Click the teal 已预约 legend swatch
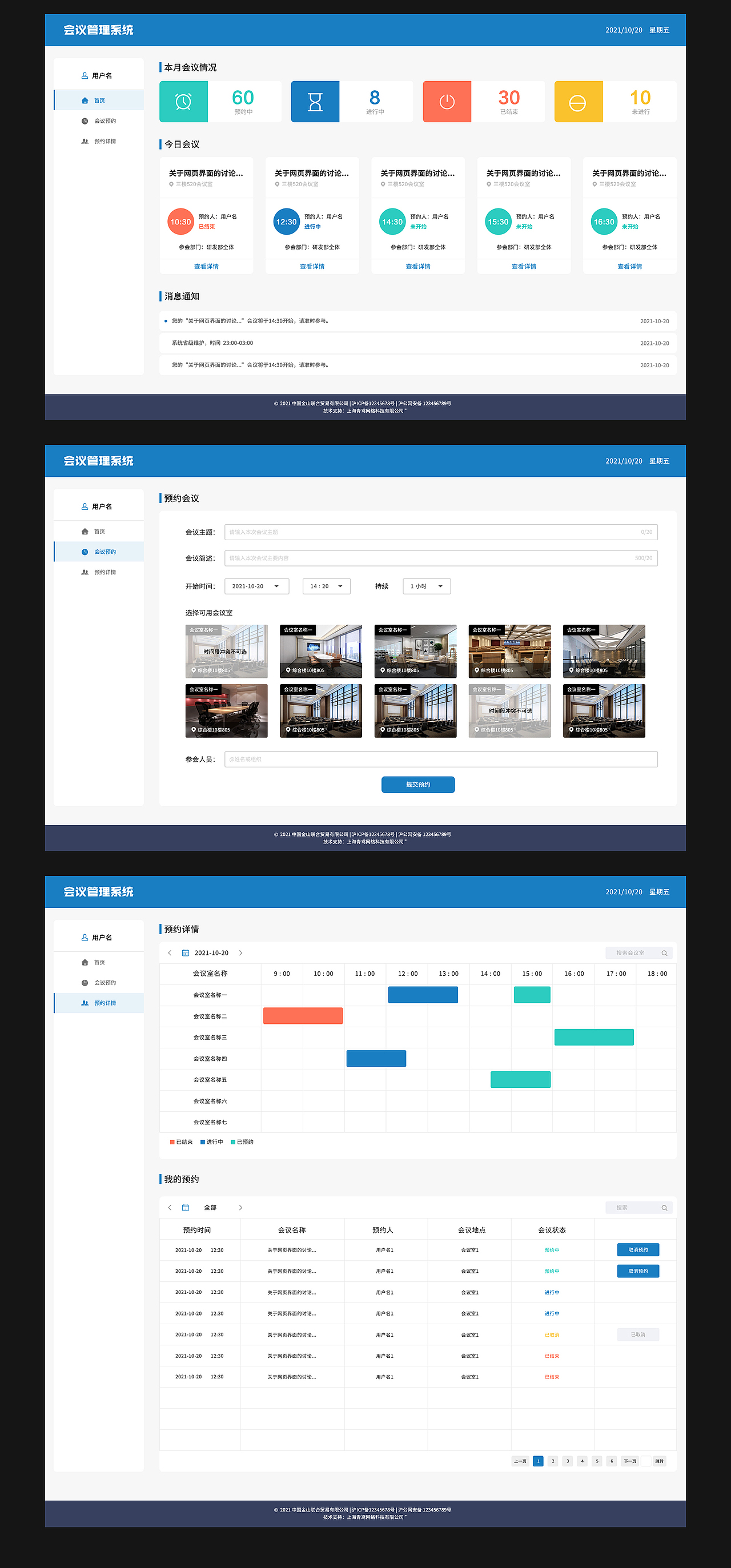Image resolution: width=731 pixels, height=1568 pixels. click(233, 1142)
